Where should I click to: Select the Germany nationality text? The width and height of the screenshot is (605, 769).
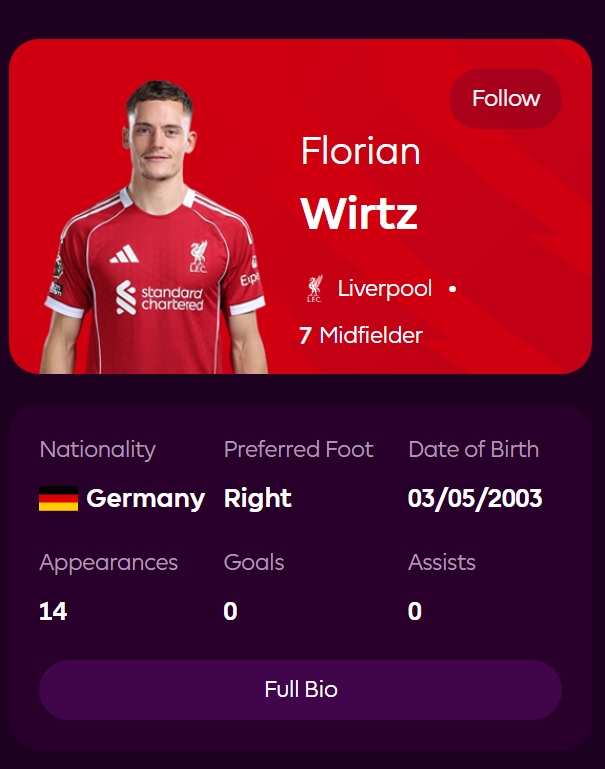[x=145, y=499]
